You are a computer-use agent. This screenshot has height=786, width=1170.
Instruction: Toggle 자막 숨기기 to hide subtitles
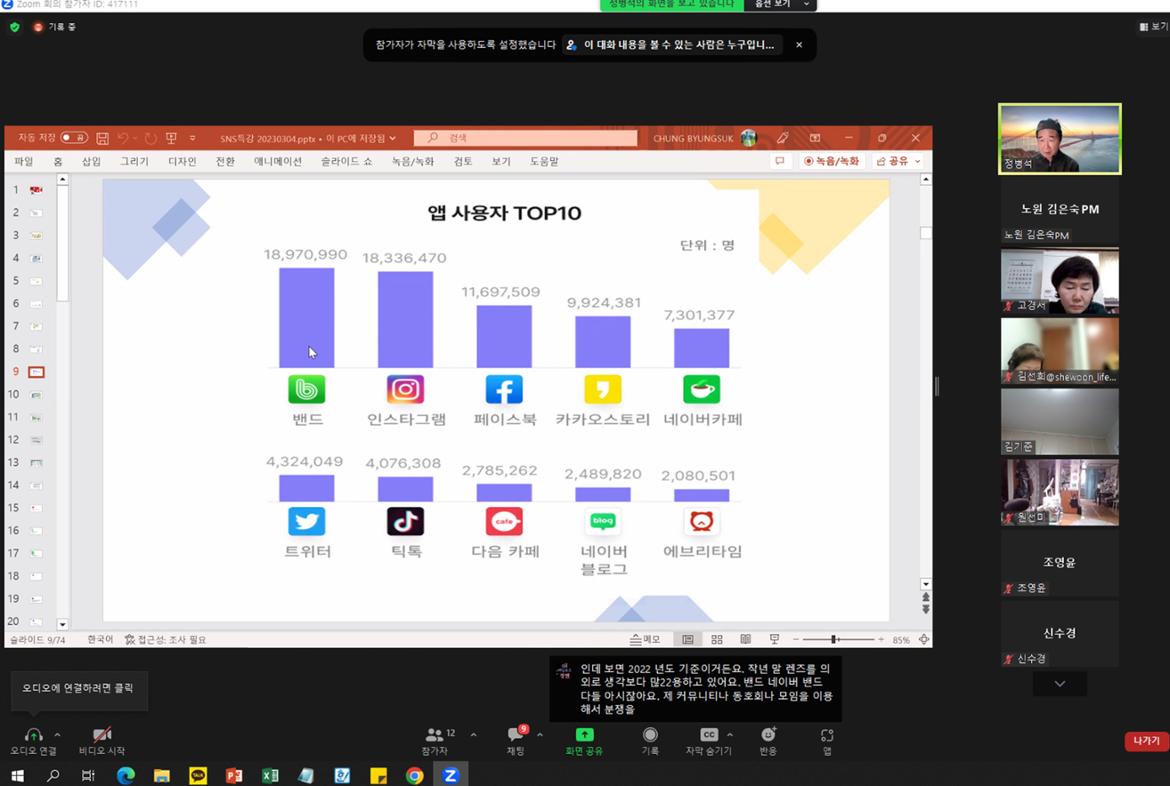click(x=709, y=735)
